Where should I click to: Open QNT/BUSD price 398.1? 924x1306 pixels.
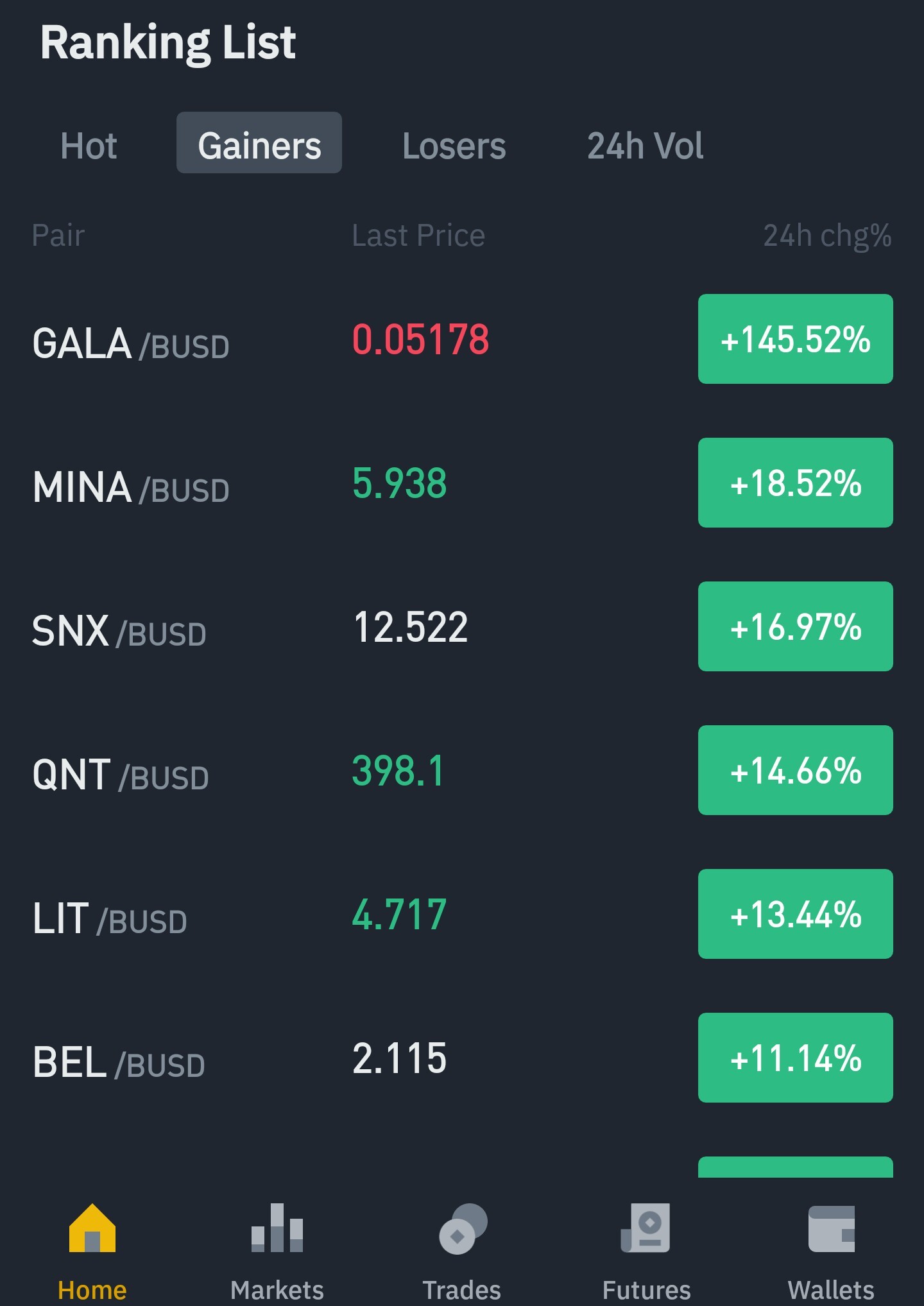coord(398,770)
